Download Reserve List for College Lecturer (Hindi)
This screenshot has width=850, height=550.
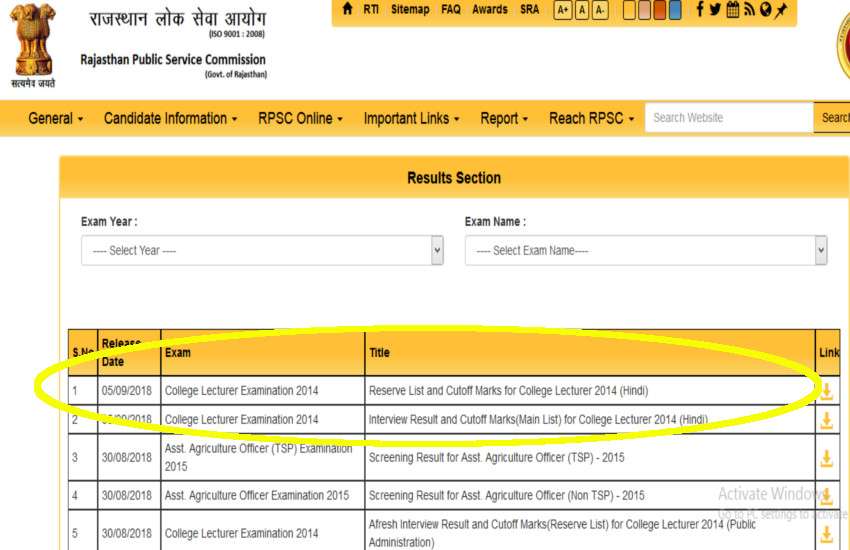826,391
